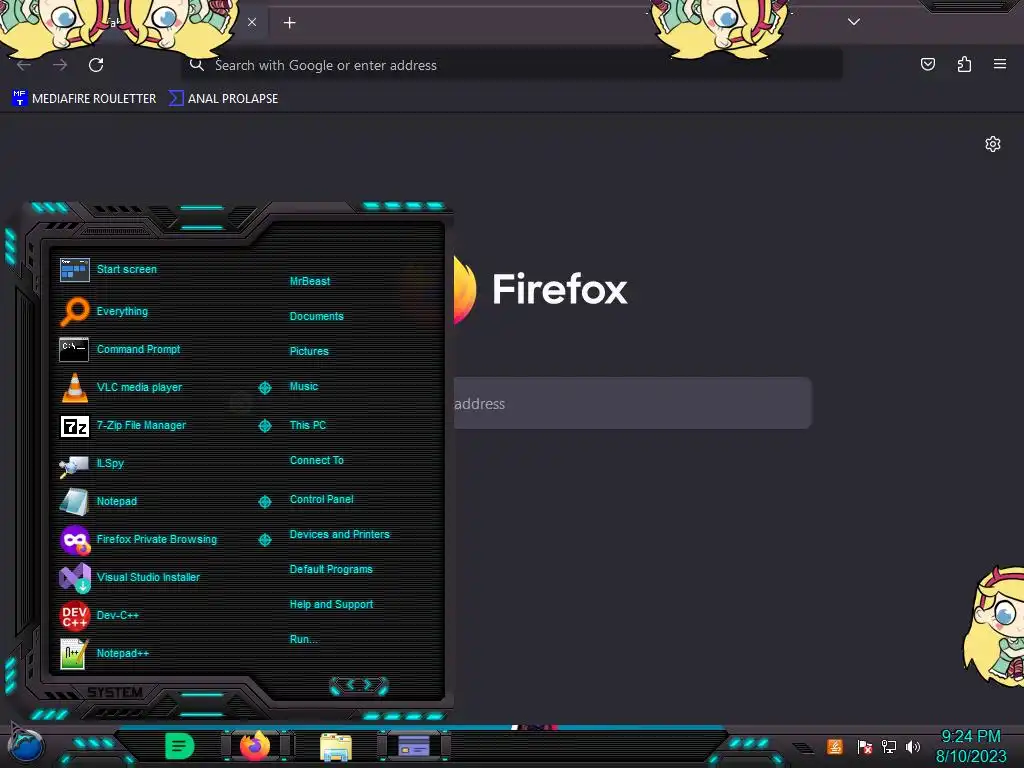
Task: Expand 7-Zip File Manager jump list arrow
Action: pos(264,426)
